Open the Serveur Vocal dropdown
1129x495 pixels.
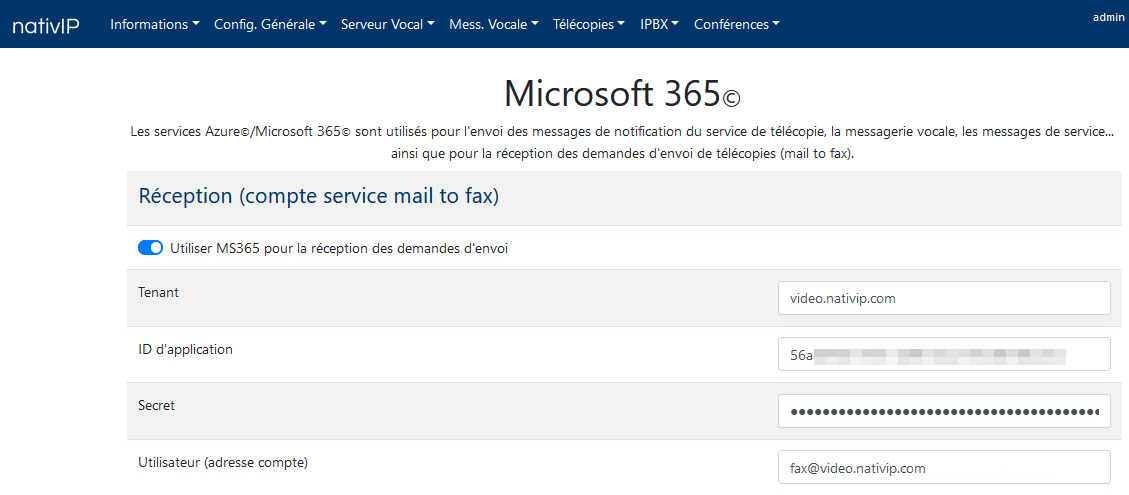coord(387,24)
